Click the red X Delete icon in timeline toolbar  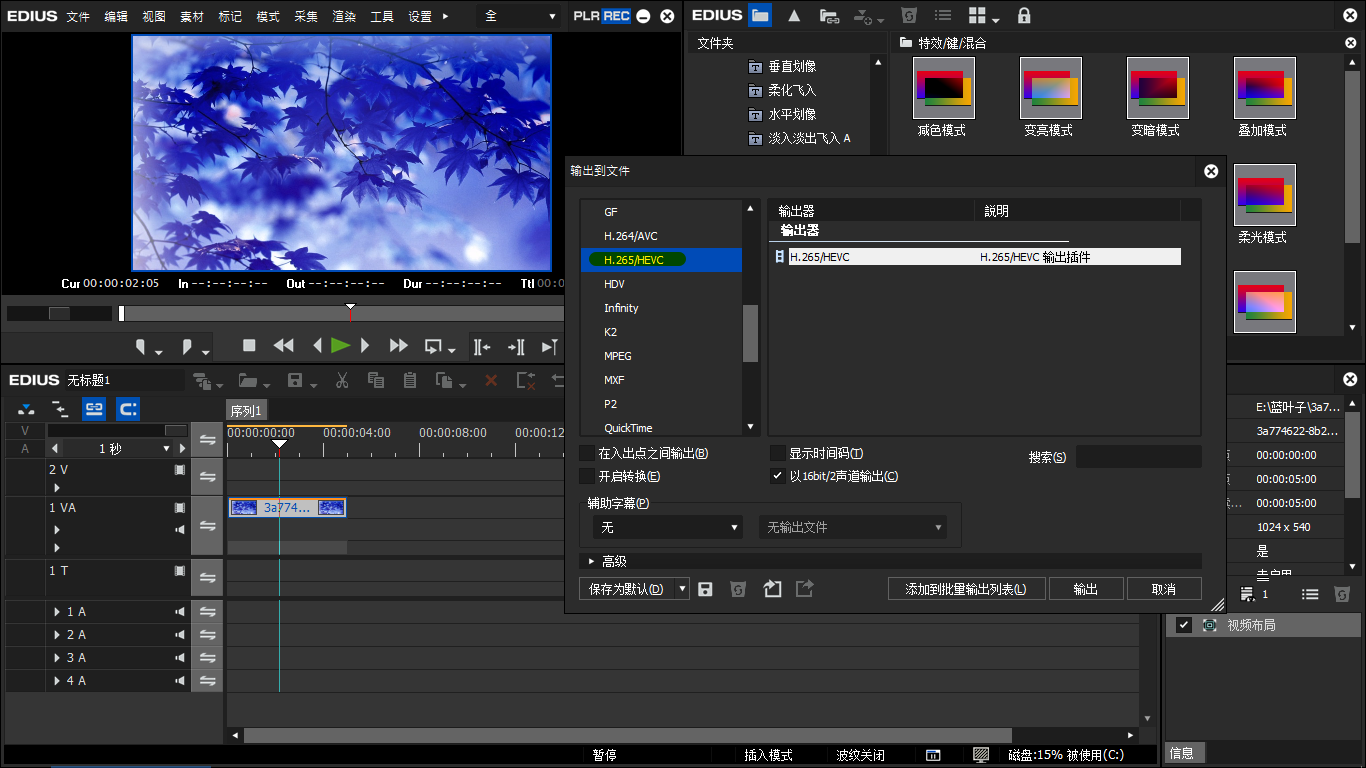pos(491,380)
